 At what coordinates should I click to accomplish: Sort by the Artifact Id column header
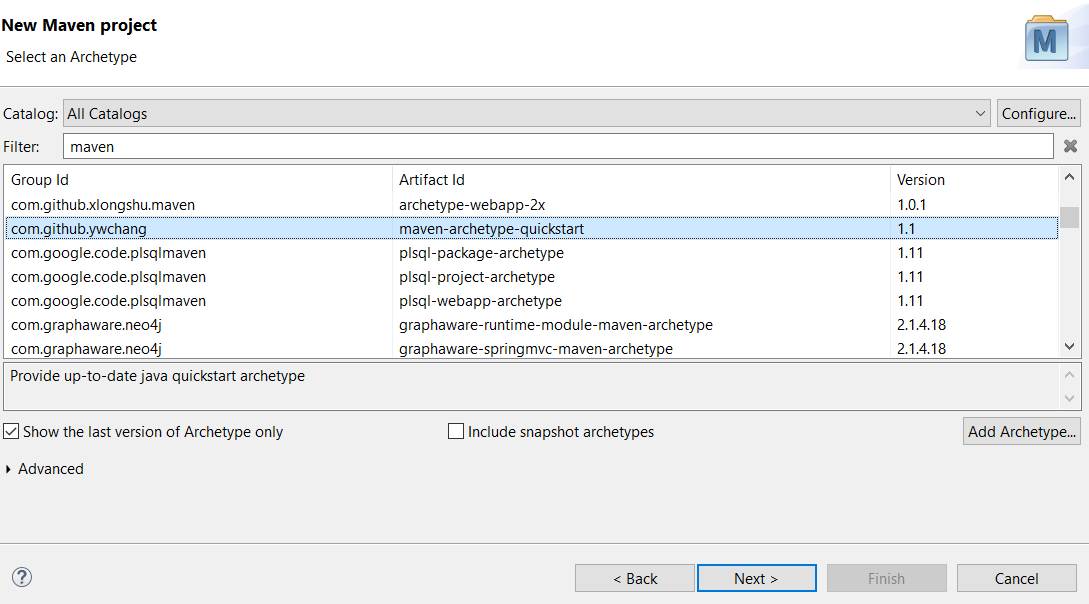coord(641,180)
